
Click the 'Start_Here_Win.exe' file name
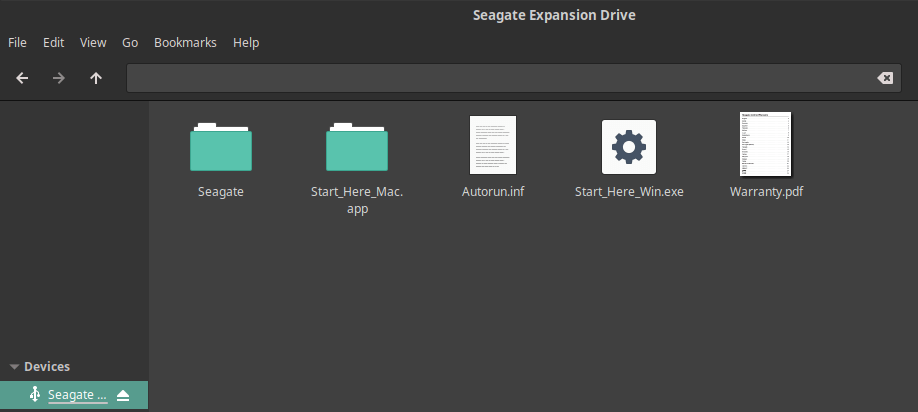click(x=629, y=191)
